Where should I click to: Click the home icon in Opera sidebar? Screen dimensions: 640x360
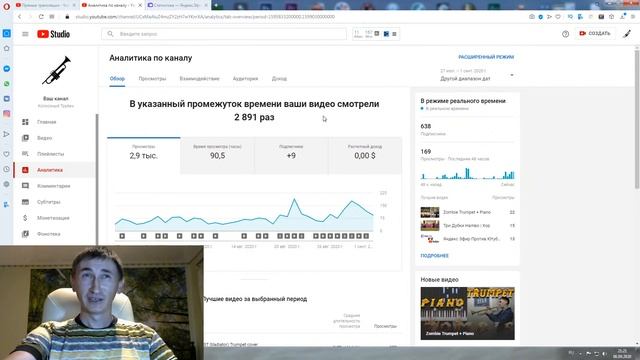7,48
